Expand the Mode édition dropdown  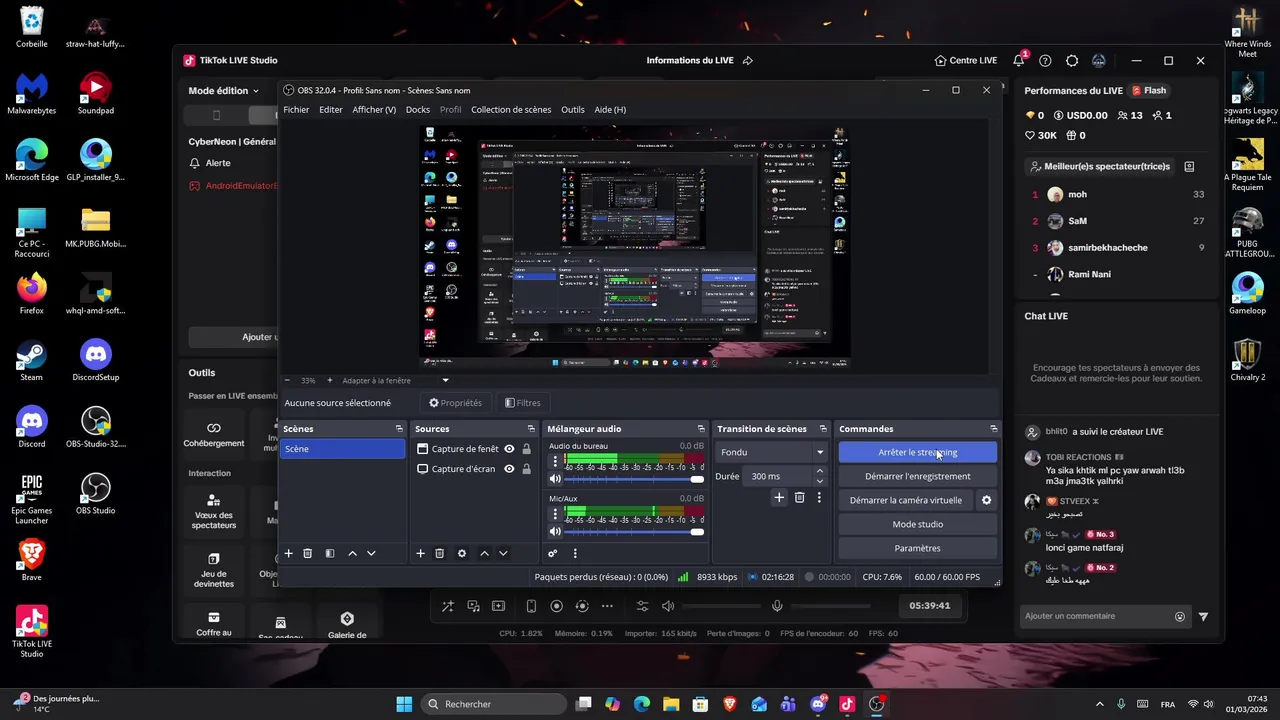click(223, 90)
